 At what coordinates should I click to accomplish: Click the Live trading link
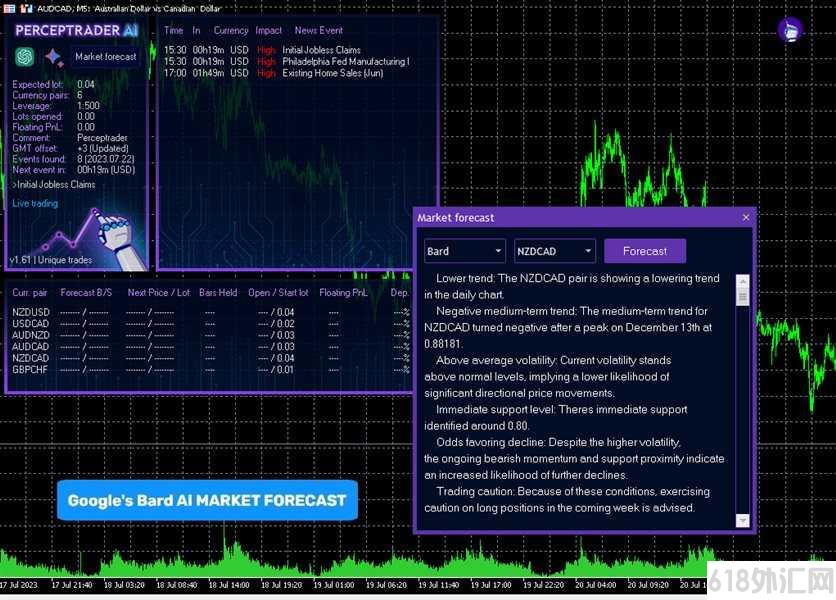coord(35,204)
